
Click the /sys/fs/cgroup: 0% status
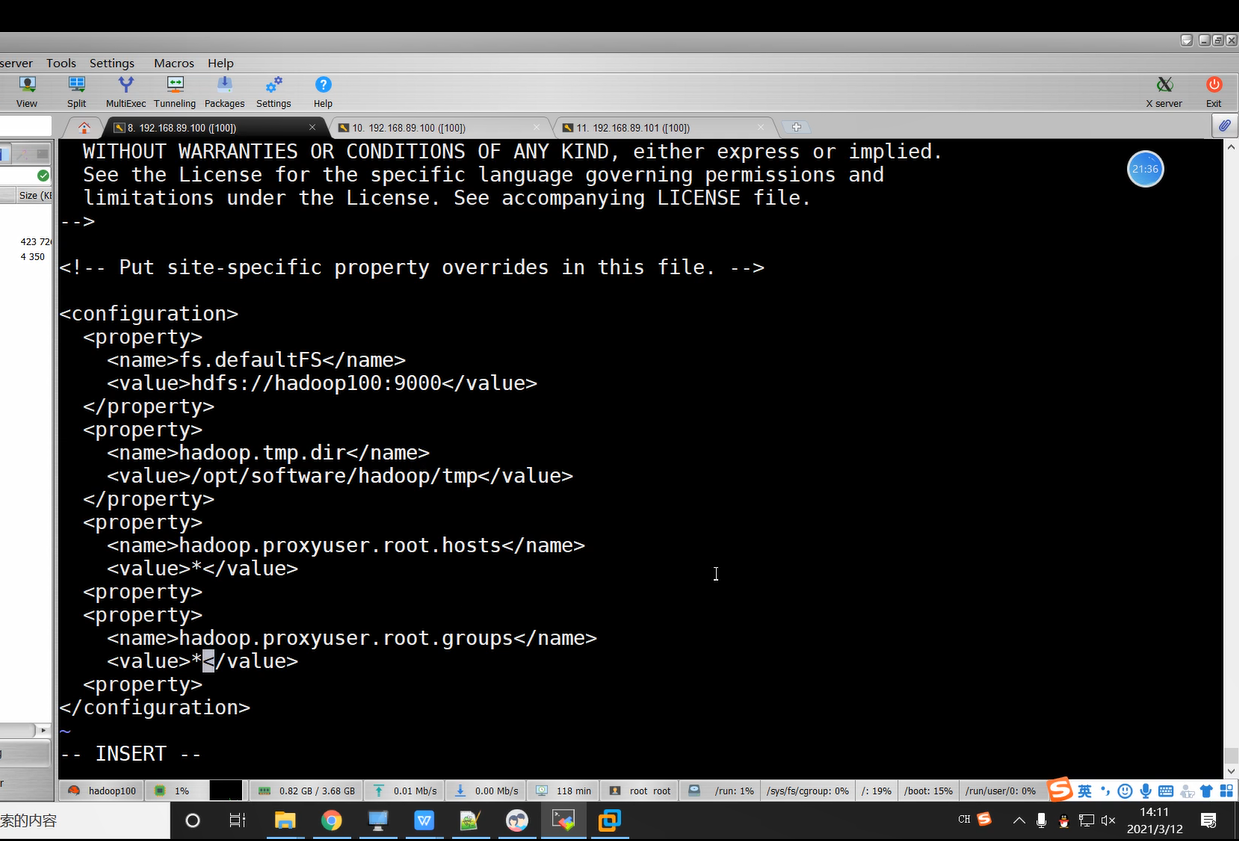(x=808, y=791)
